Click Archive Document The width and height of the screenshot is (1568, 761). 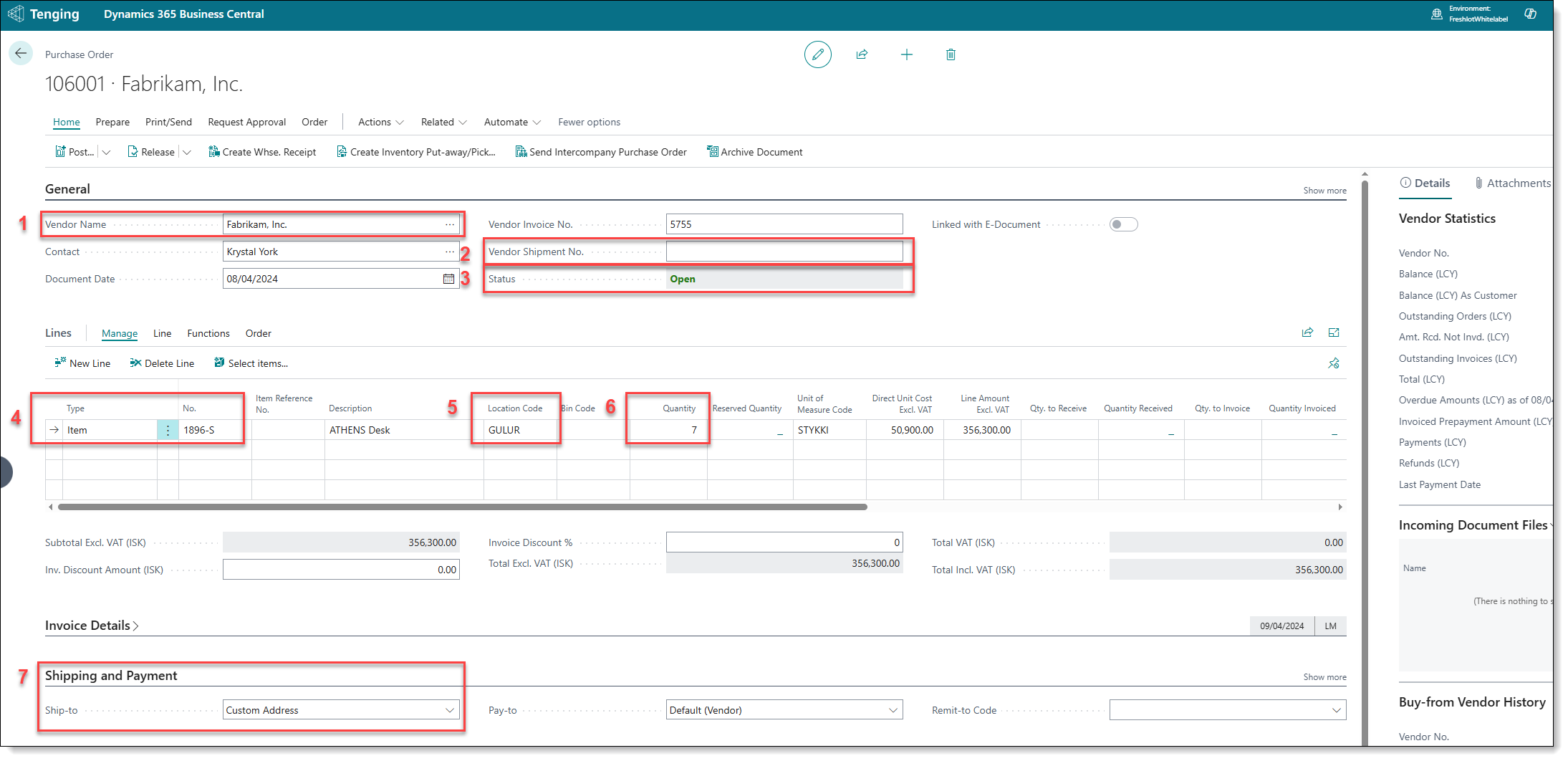[755, 152]
